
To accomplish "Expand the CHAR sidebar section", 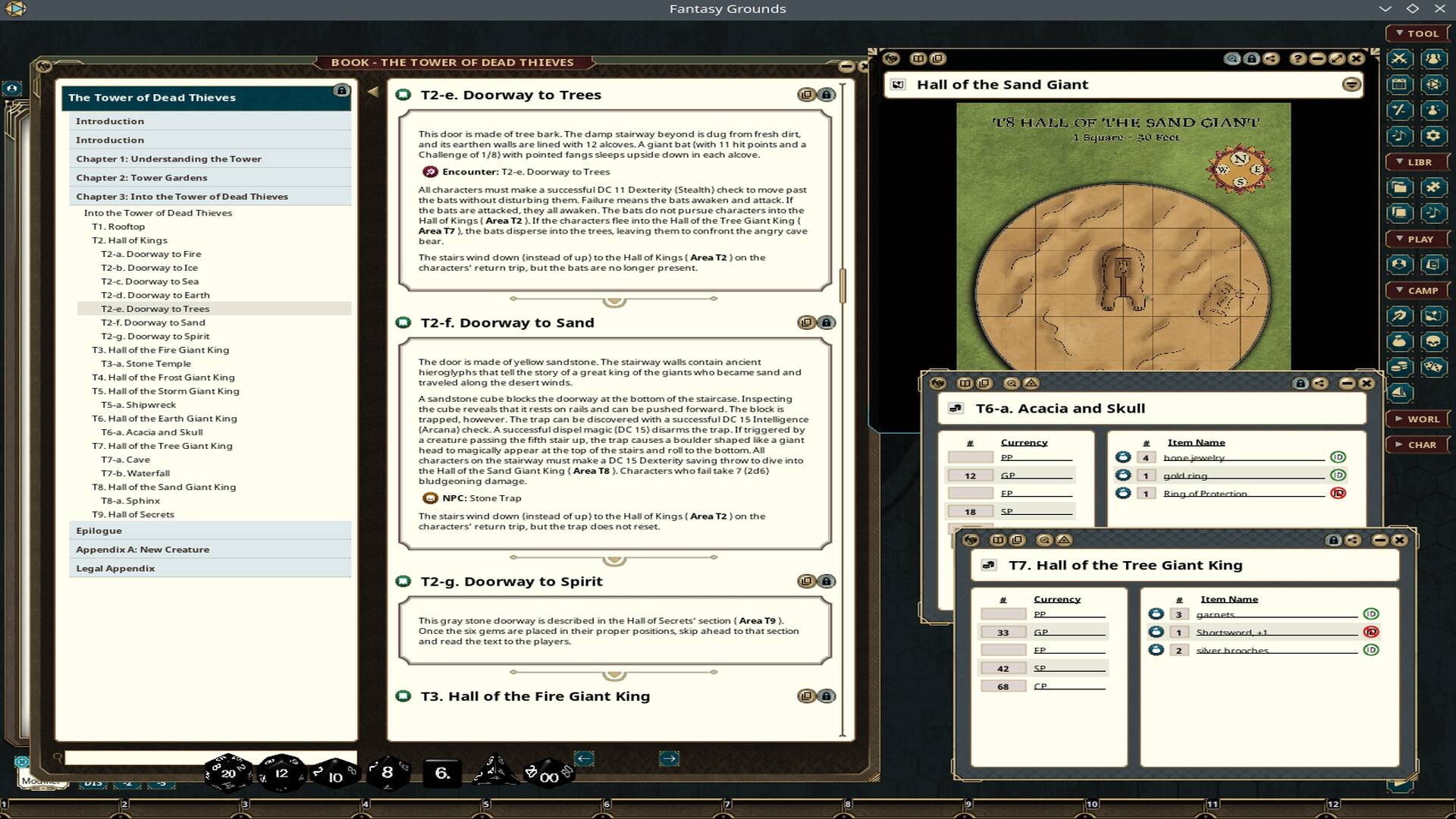I will click(1417, 444).
